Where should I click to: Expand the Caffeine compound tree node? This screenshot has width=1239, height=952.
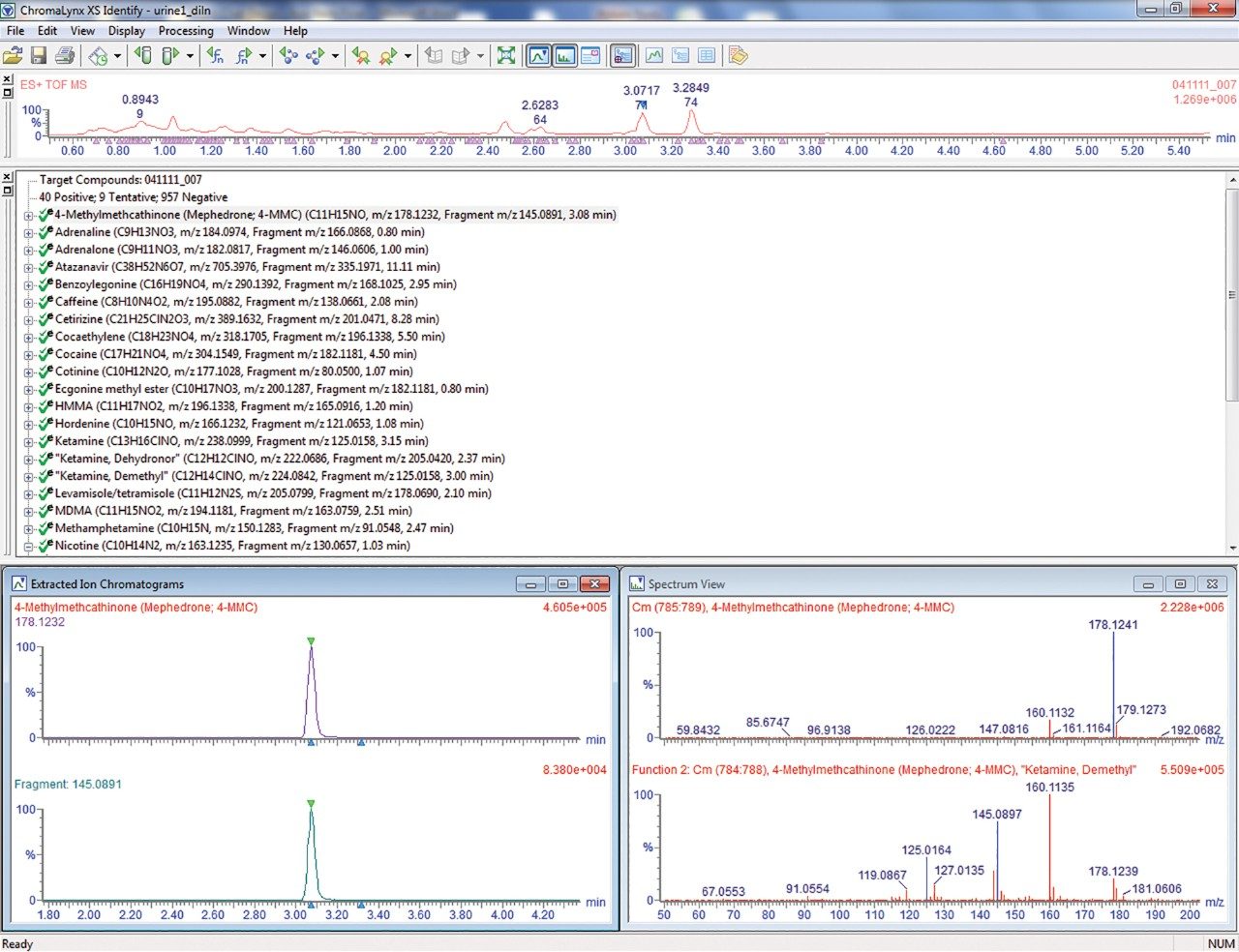point(29,302)
